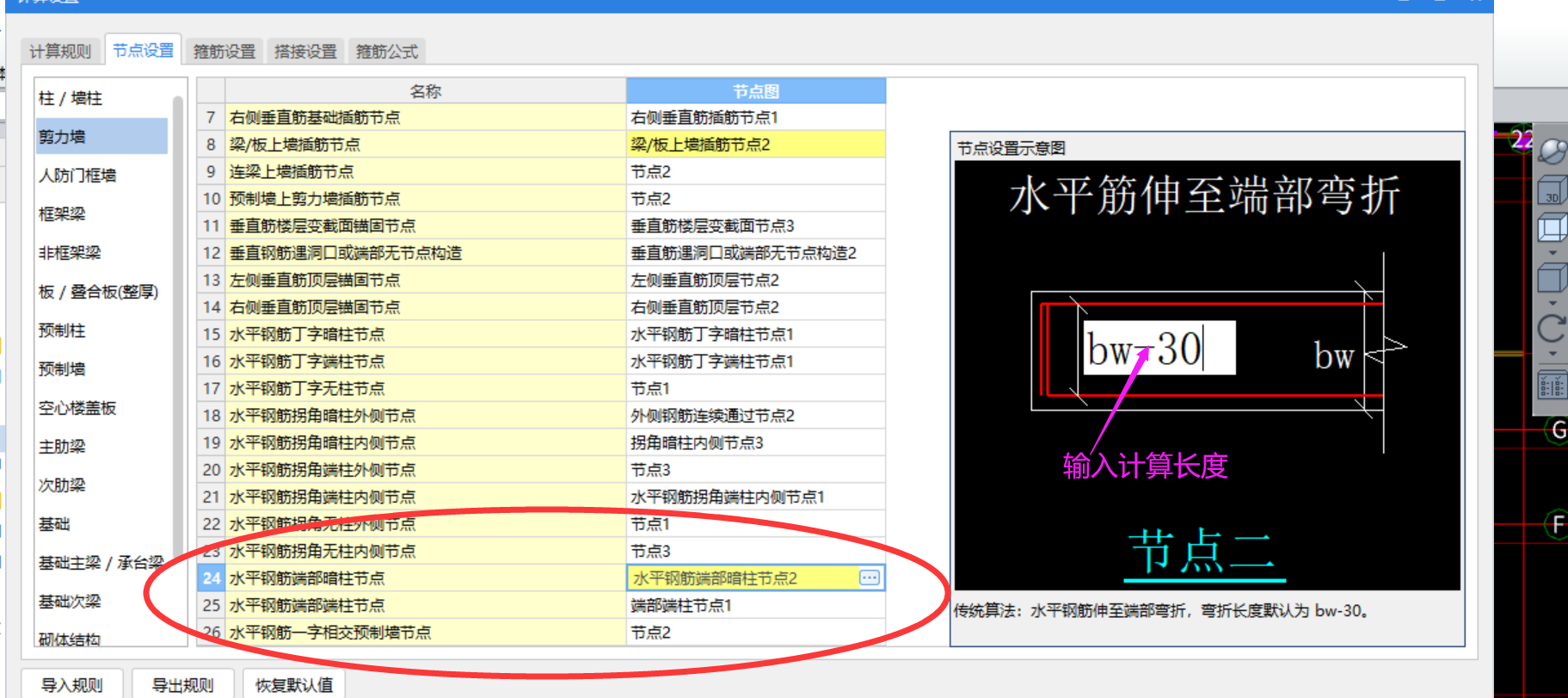Select 板 / 叠合板(整厚) category
This screenshot has width=1568, height=698.
pyautogui.click(x=101, y=291)
